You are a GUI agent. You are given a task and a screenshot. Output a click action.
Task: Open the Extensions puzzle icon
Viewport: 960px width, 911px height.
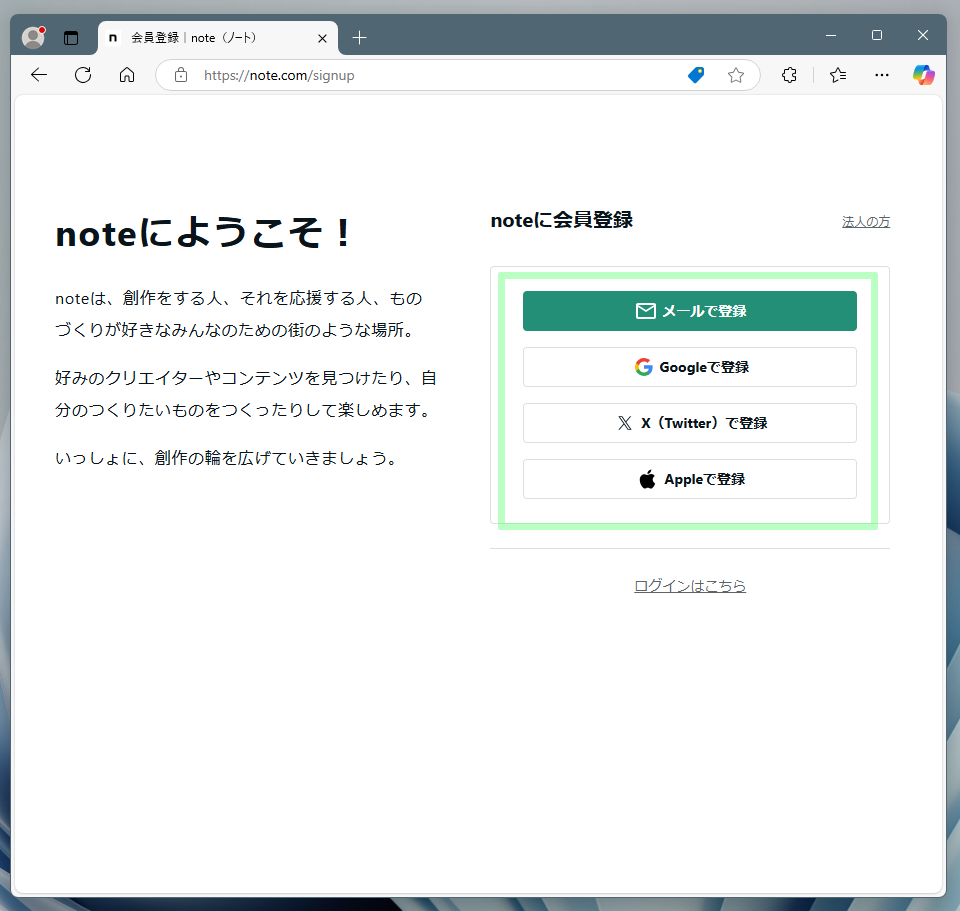point(789,75)
